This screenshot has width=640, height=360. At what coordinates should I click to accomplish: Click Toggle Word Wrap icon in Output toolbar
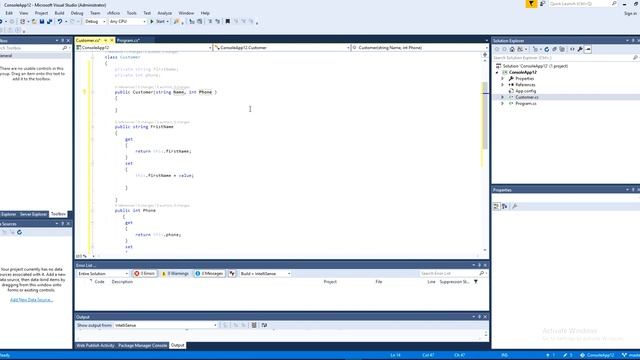tap(264, 325)
